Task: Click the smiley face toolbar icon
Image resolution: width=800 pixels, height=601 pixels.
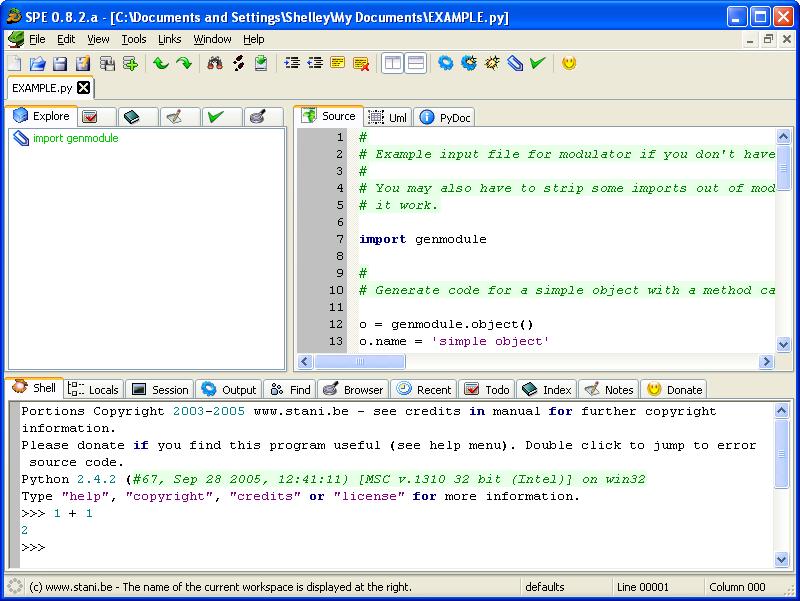Action: point(569,63)
